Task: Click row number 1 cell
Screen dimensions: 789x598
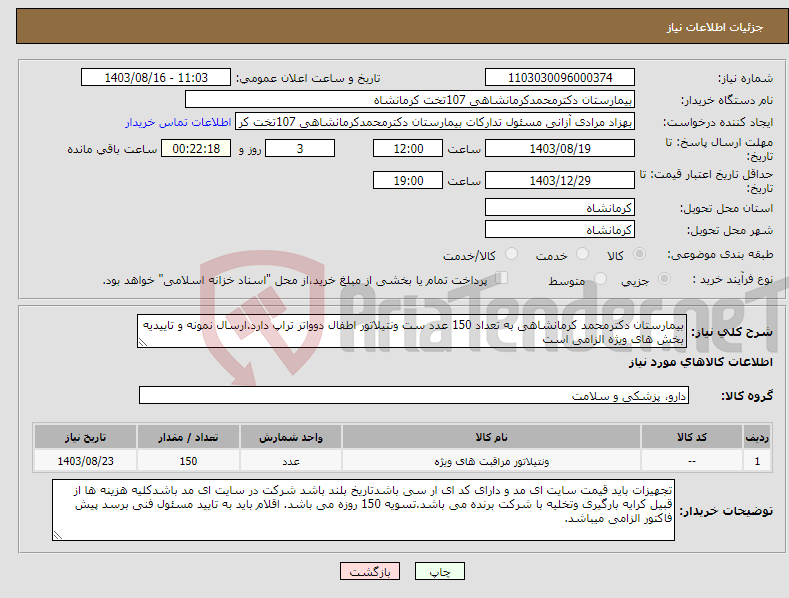Action: tap(757, 461)
